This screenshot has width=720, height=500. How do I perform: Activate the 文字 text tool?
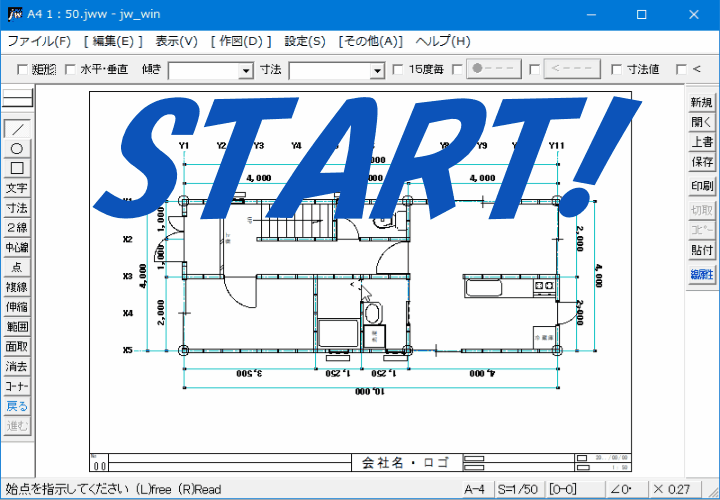pos(17,188)
